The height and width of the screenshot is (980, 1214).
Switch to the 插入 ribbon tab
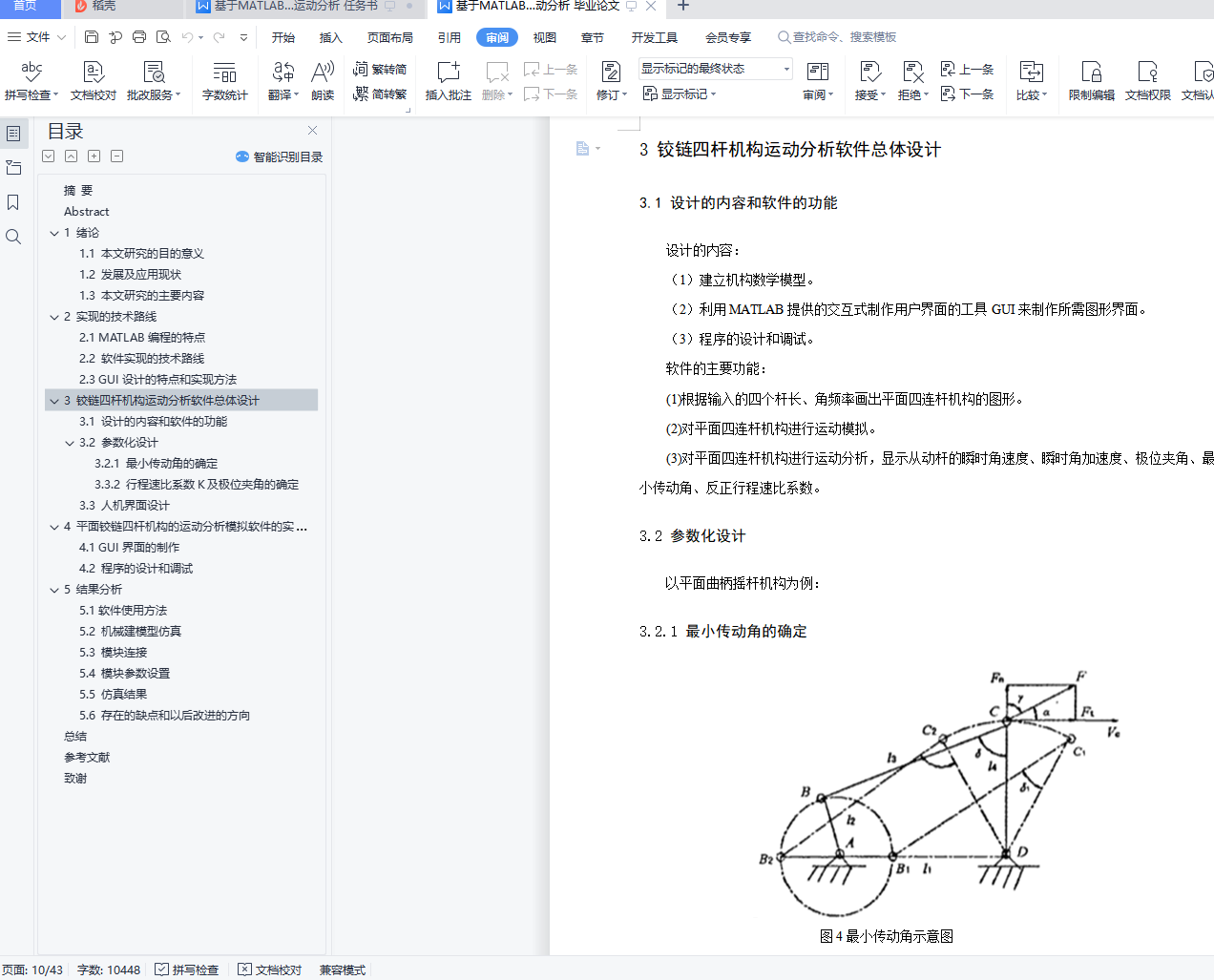point(331,37)
